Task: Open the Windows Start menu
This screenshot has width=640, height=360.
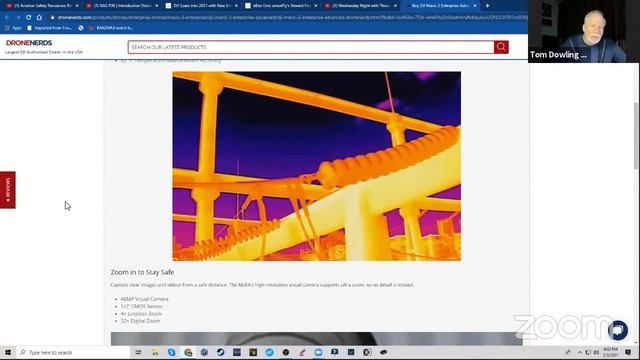Action: pos(8,352)
